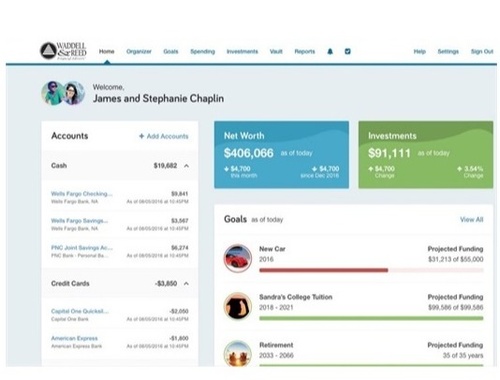Click the Accounts panel heading
Image resolution: width=500 pixels, height=380 pixels.
70,136
